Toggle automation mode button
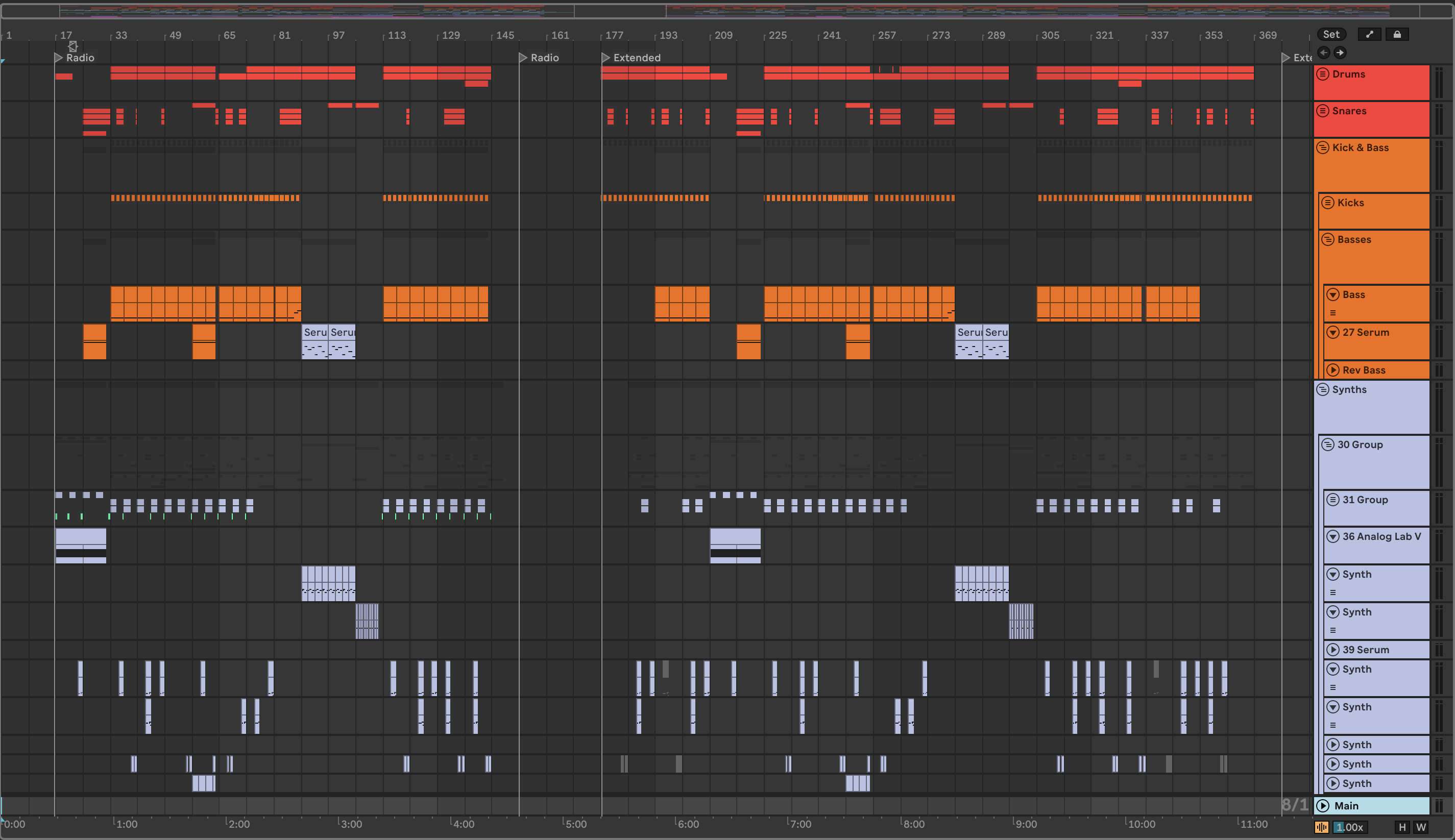Image resolution: width=1455 pixels, height=840 pixels. pyautogui.click(x=1370, y=35)
